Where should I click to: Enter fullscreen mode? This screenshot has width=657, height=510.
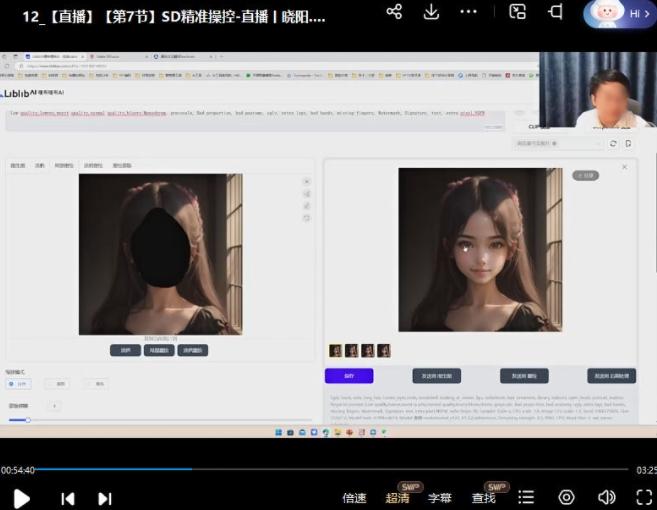(644, 497)
